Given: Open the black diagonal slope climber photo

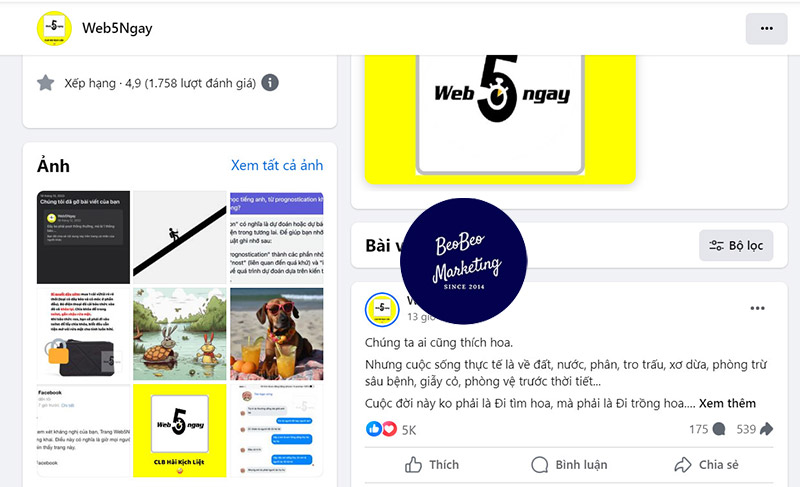Looking at the screenshot, I should [180, 237].
